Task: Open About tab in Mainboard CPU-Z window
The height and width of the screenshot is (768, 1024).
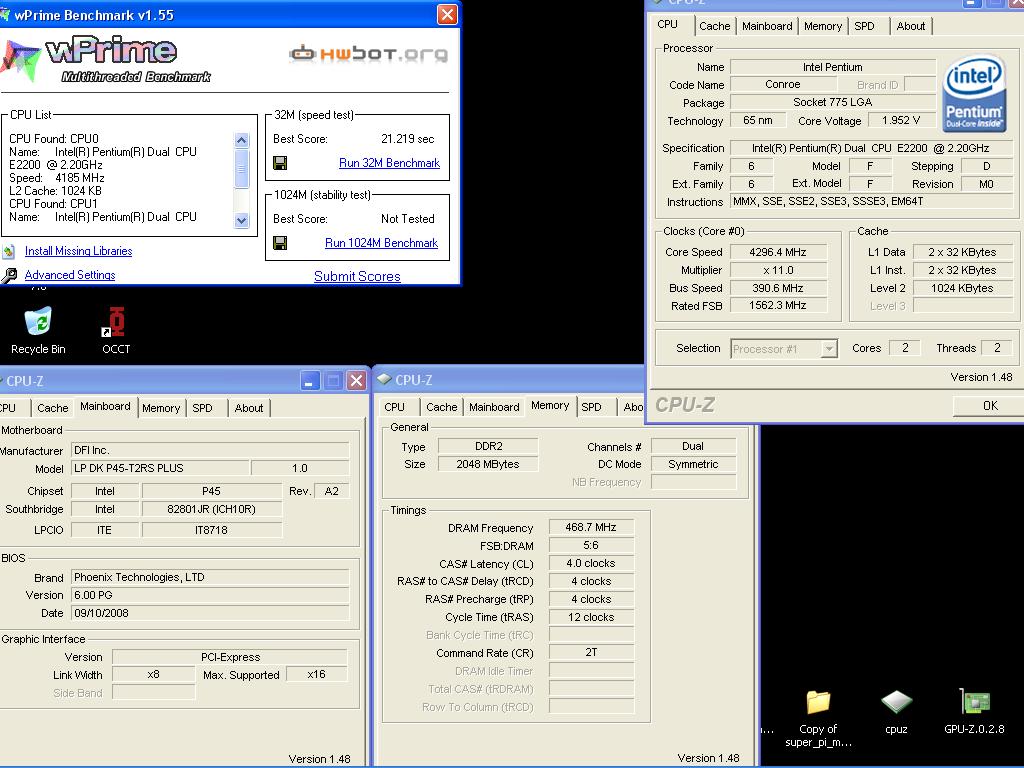Action: tap(249, 408)
